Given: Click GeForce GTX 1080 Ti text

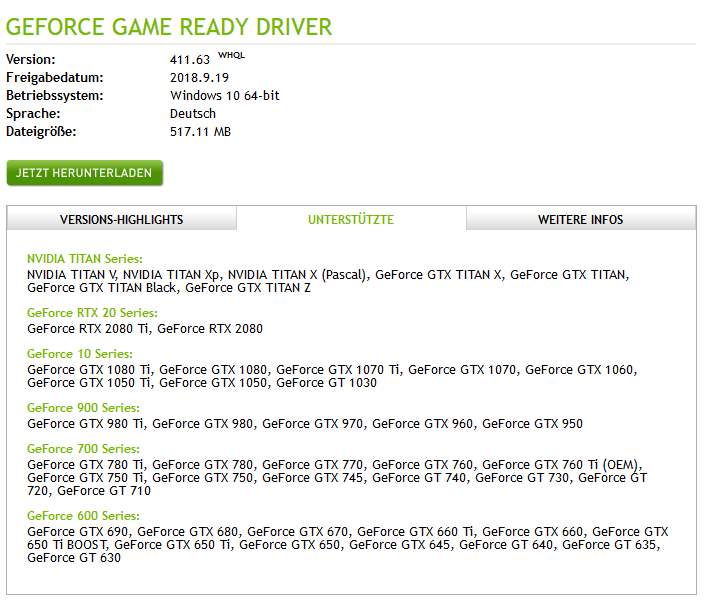Looking at the screenshot, I should 89,370.
